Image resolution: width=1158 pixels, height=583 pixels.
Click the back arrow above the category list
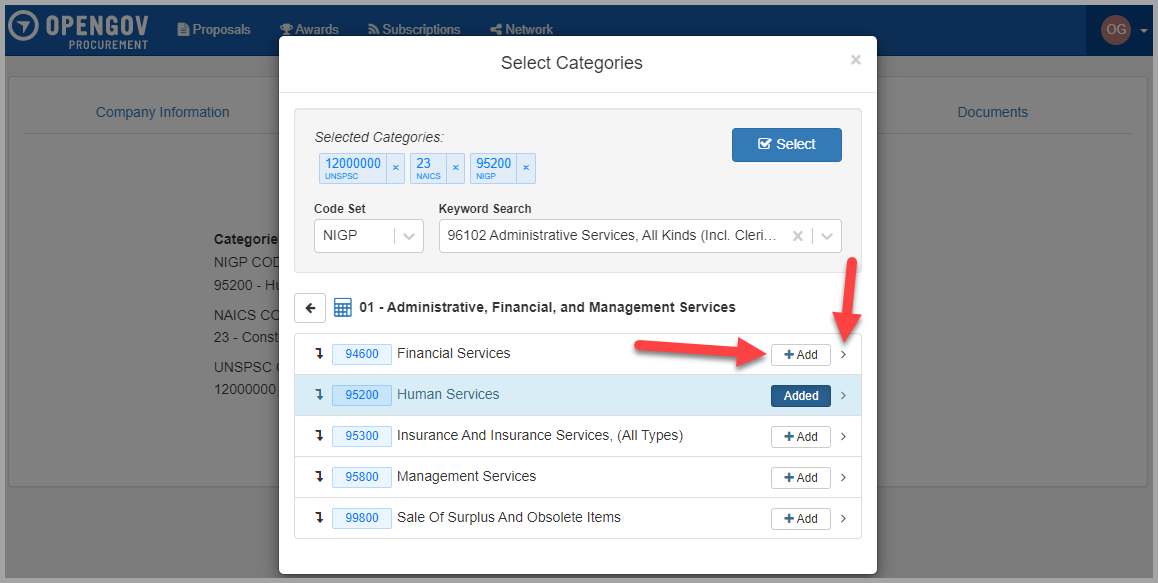point(310,307)
